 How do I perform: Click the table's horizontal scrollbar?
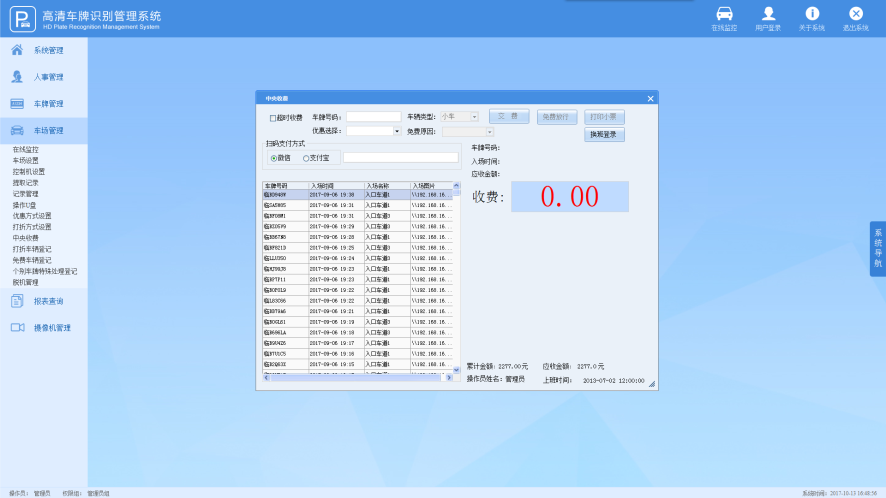click(x=355, y=377)
